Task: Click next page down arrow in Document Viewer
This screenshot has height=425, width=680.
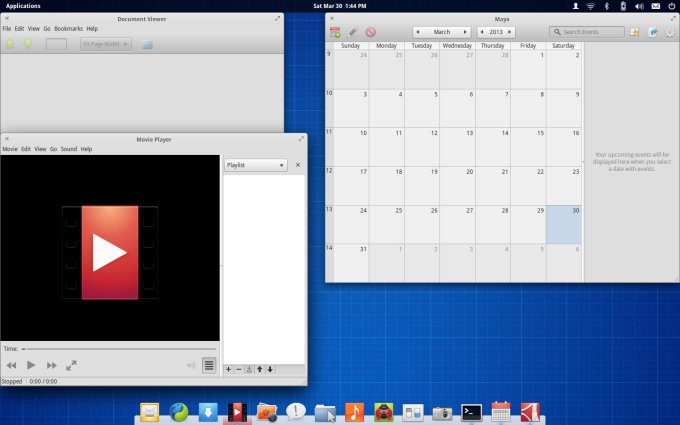Action: [28, 44]
